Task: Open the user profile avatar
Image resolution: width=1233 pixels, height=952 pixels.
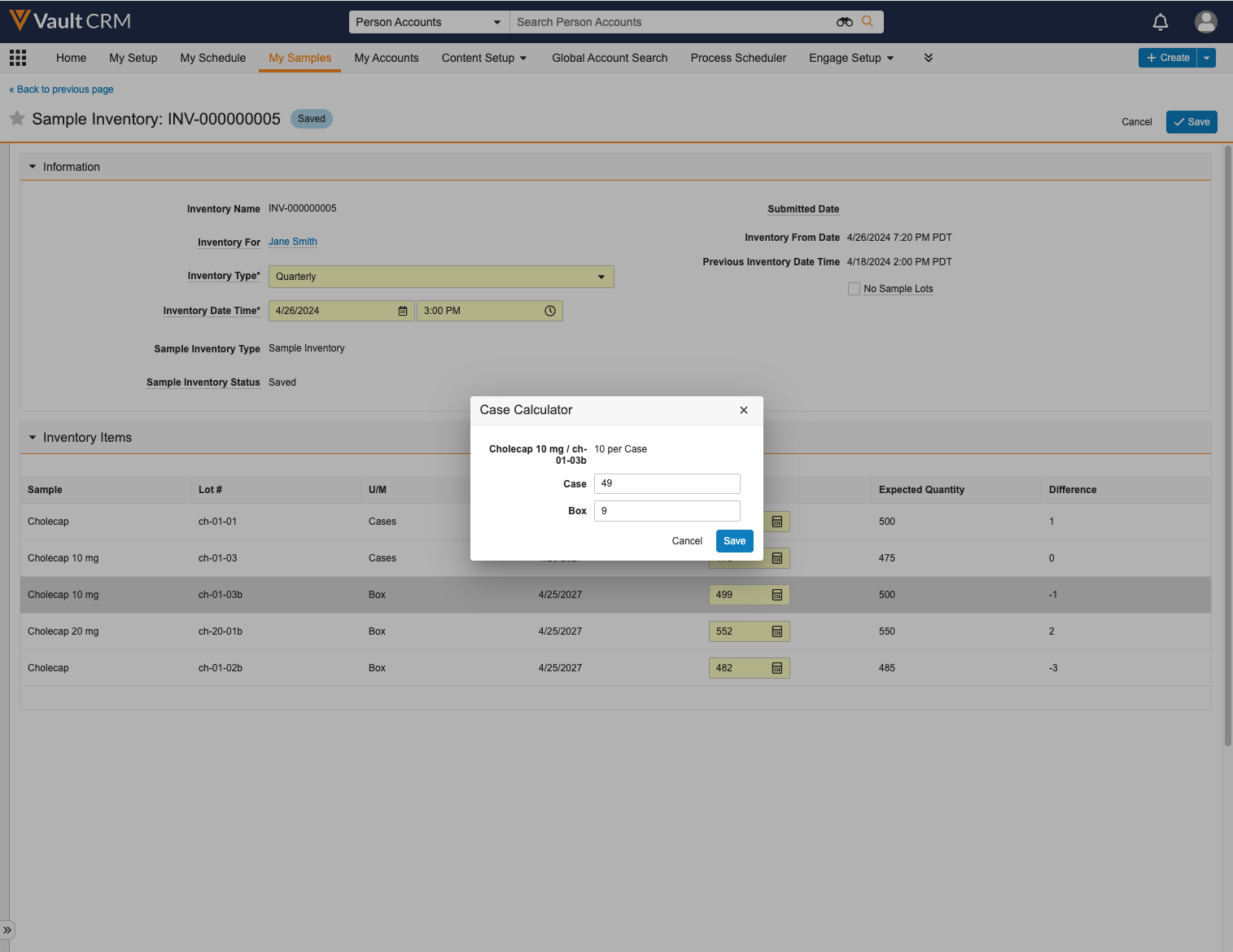Action: pos(1205,22)
